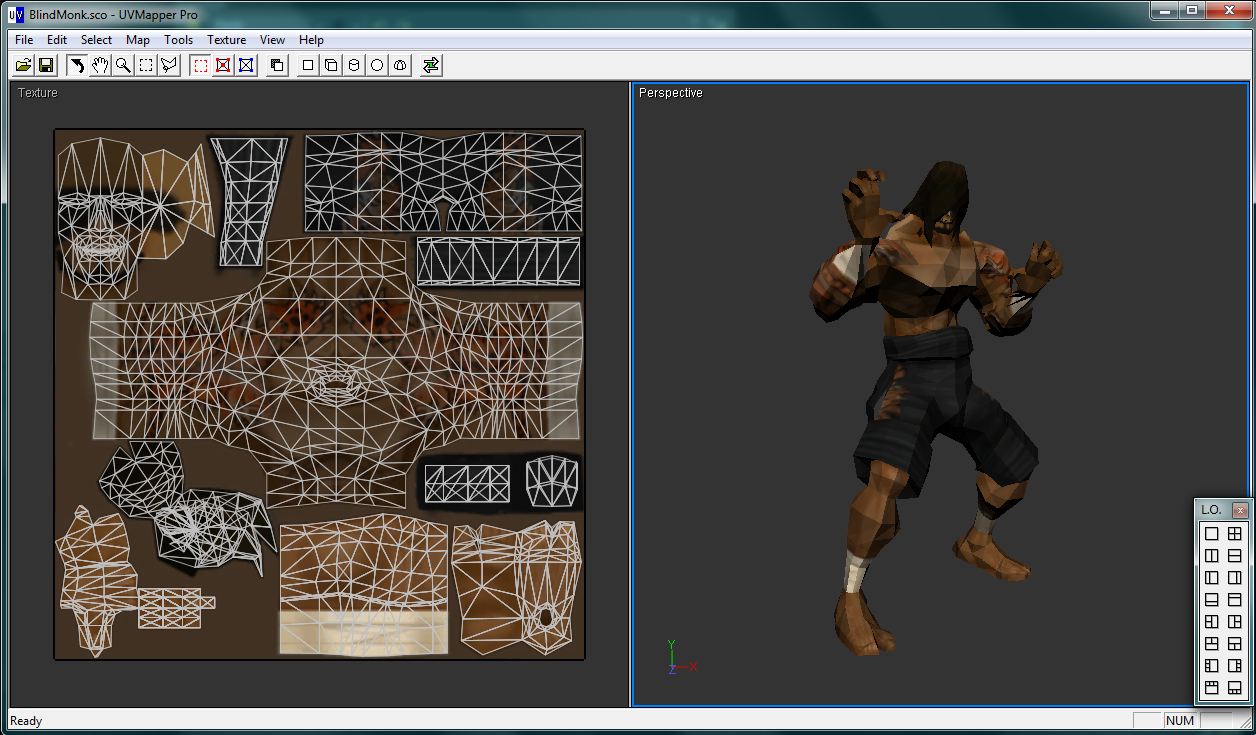
Task: Open the Map menu
Action: pos(138,40)
